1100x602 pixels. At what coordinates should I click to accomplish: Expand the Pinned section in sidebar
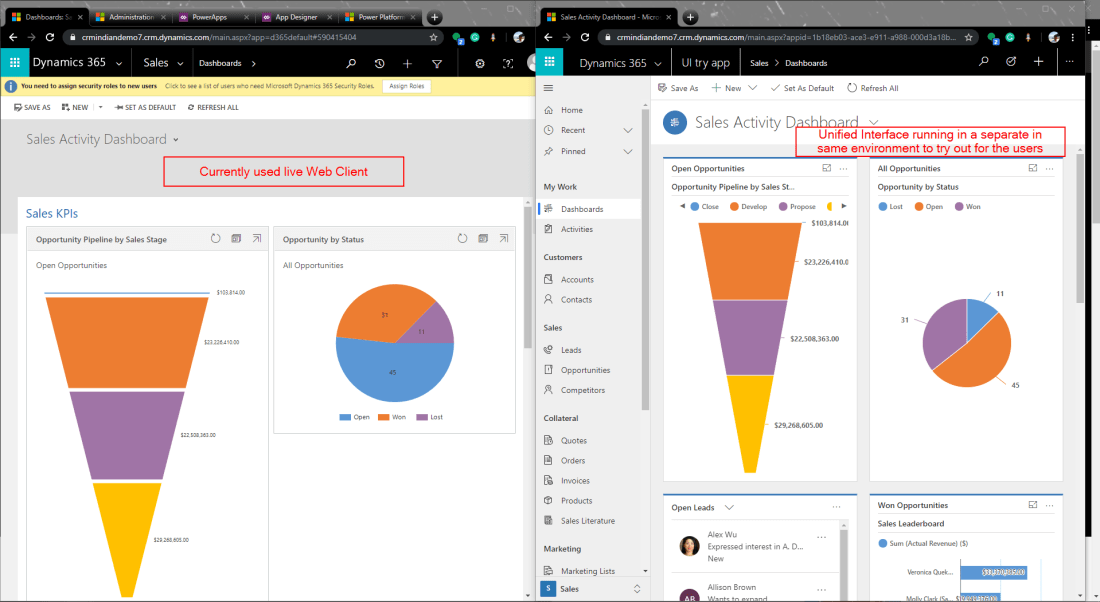(628, 151)
